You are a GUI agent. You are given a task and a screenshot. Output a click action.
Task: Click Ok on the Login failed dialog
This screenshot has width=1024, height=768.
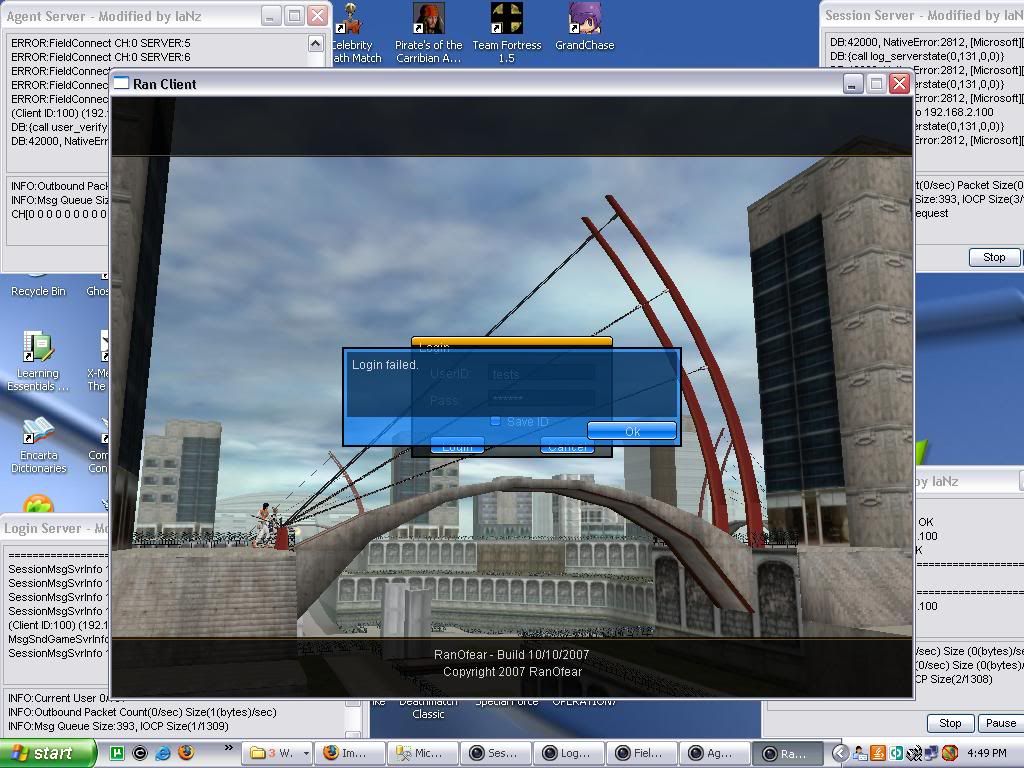click(631, 431)
